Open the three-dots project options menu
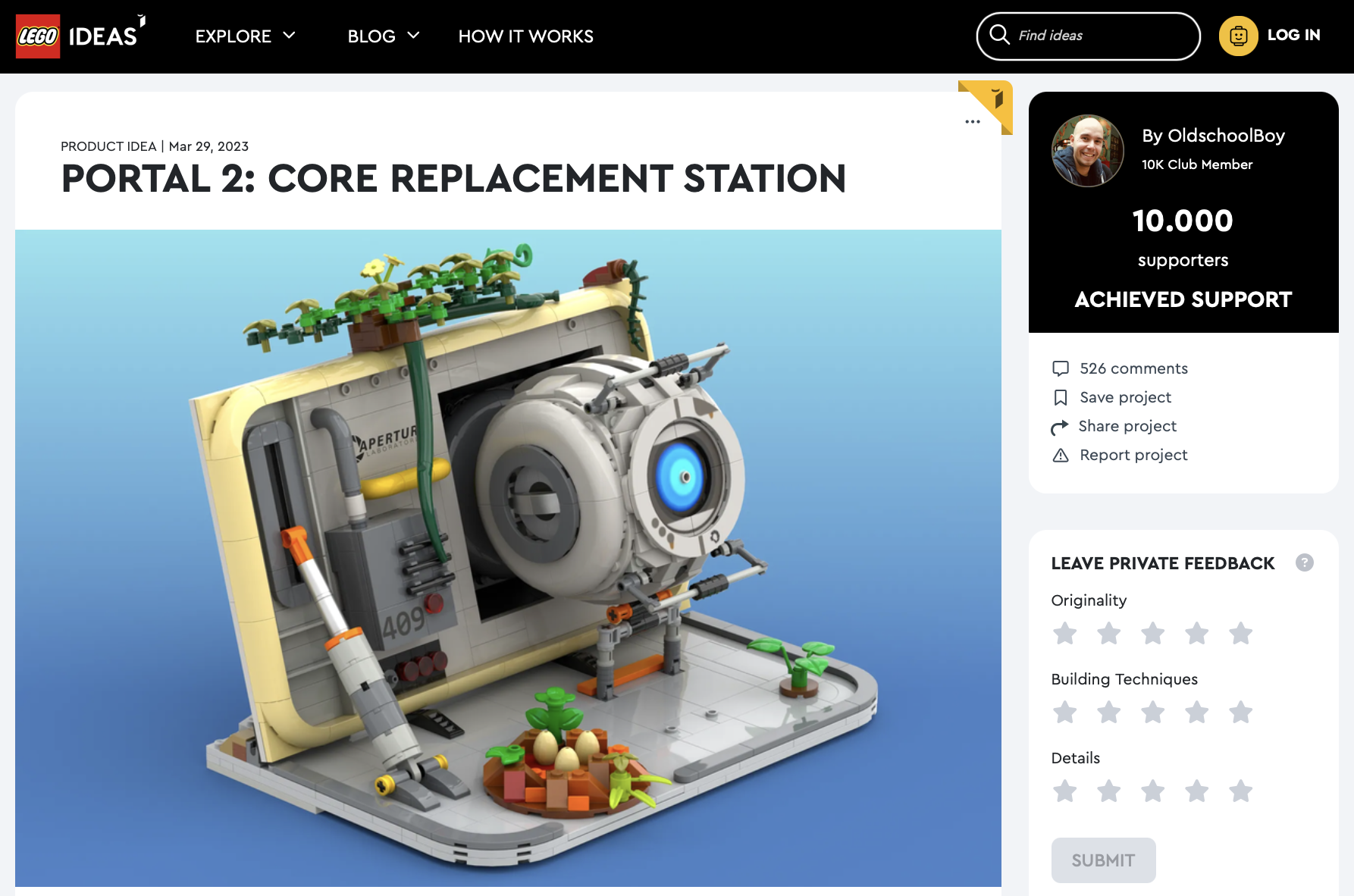This screenshot has width=1354, height=896. click(973, 121)
